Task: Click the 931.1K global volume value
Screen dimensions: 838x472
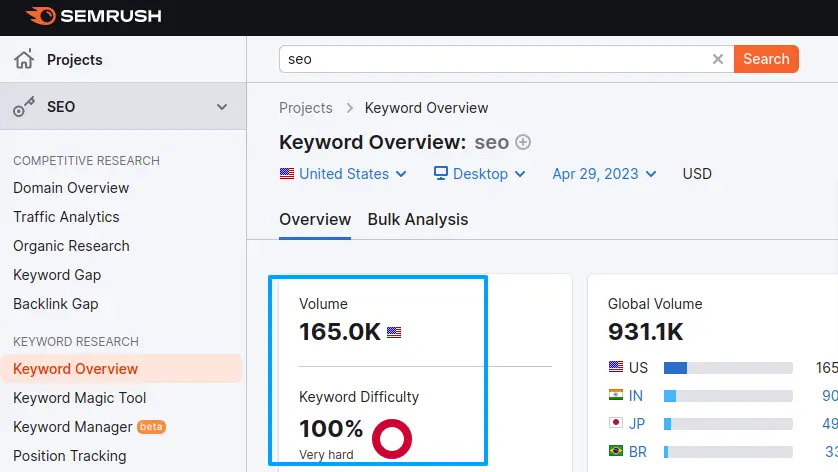Action: (645, 332)
